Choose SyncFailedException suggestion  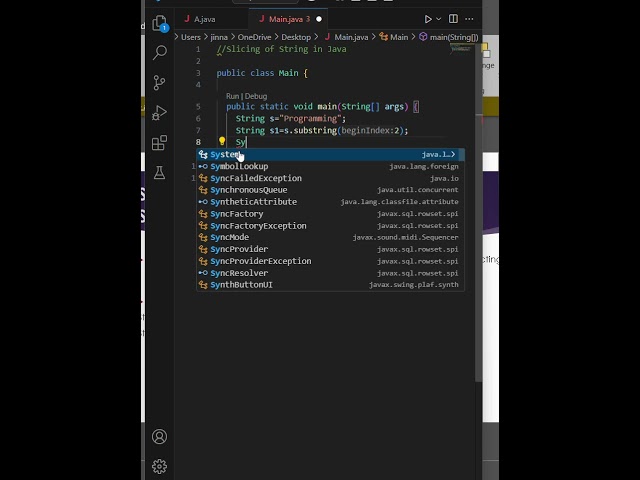[x=330, y=178]
